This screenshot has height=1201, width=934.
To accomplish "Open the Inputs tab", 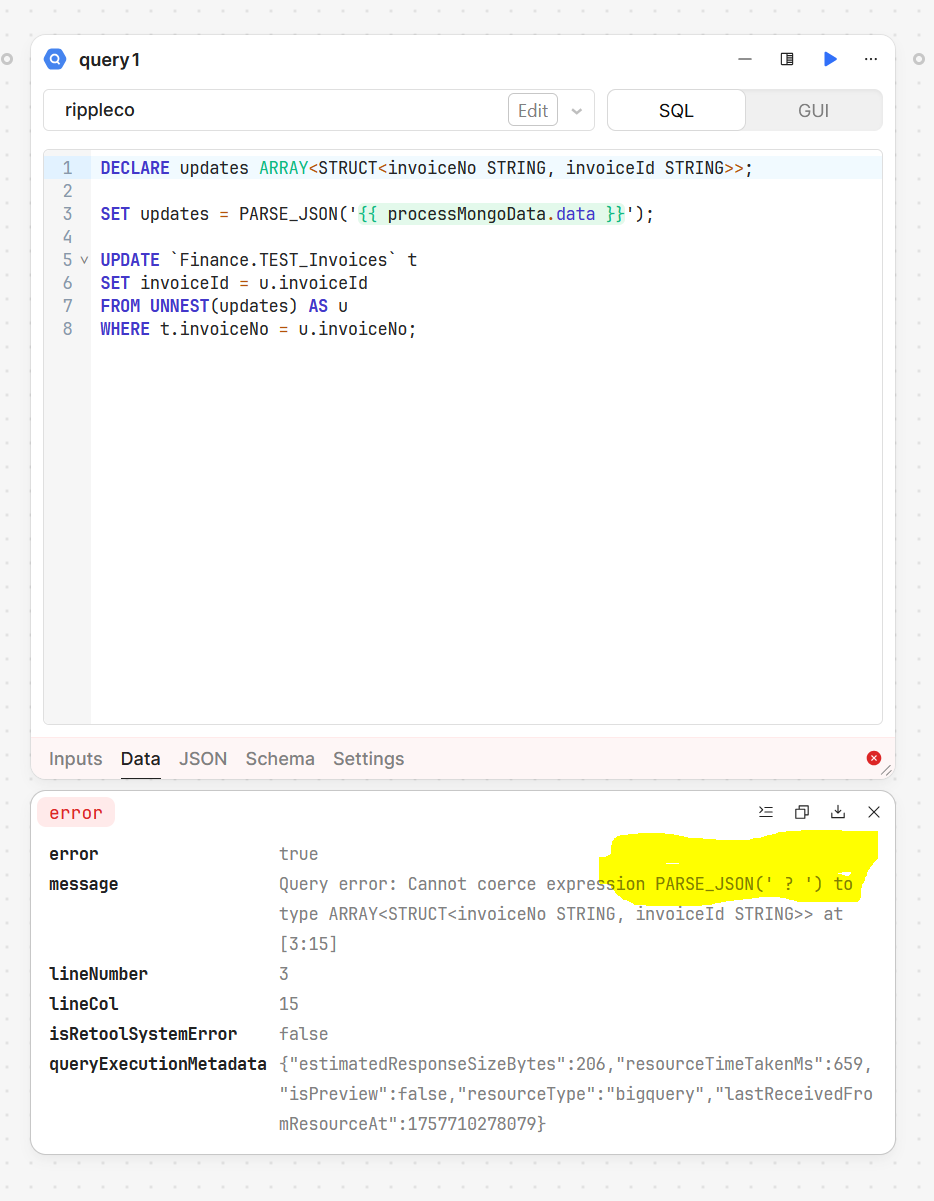I will click(x=76, y=759).
